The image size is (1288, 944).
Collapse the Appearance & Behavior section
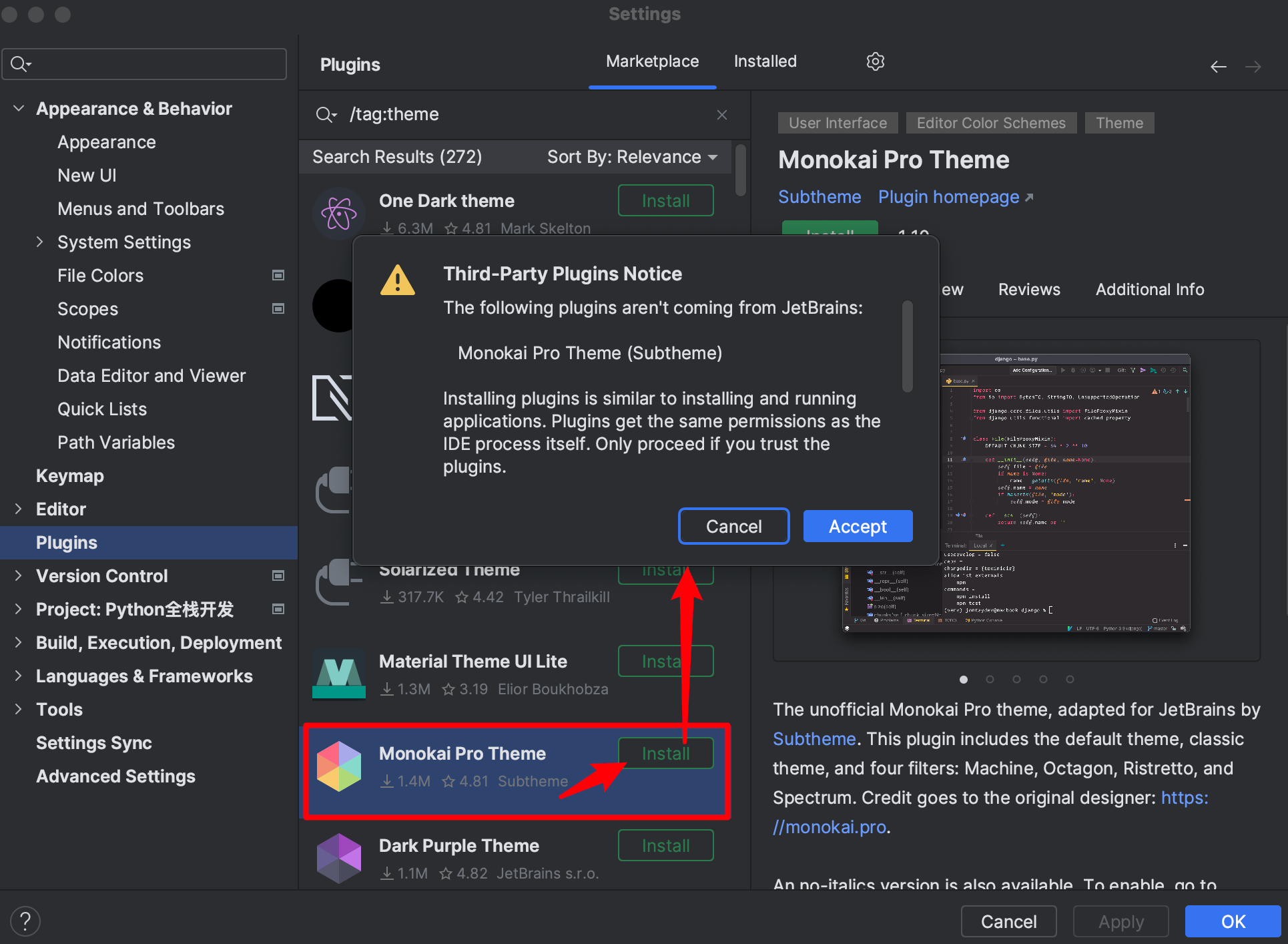tap(19, 108)
